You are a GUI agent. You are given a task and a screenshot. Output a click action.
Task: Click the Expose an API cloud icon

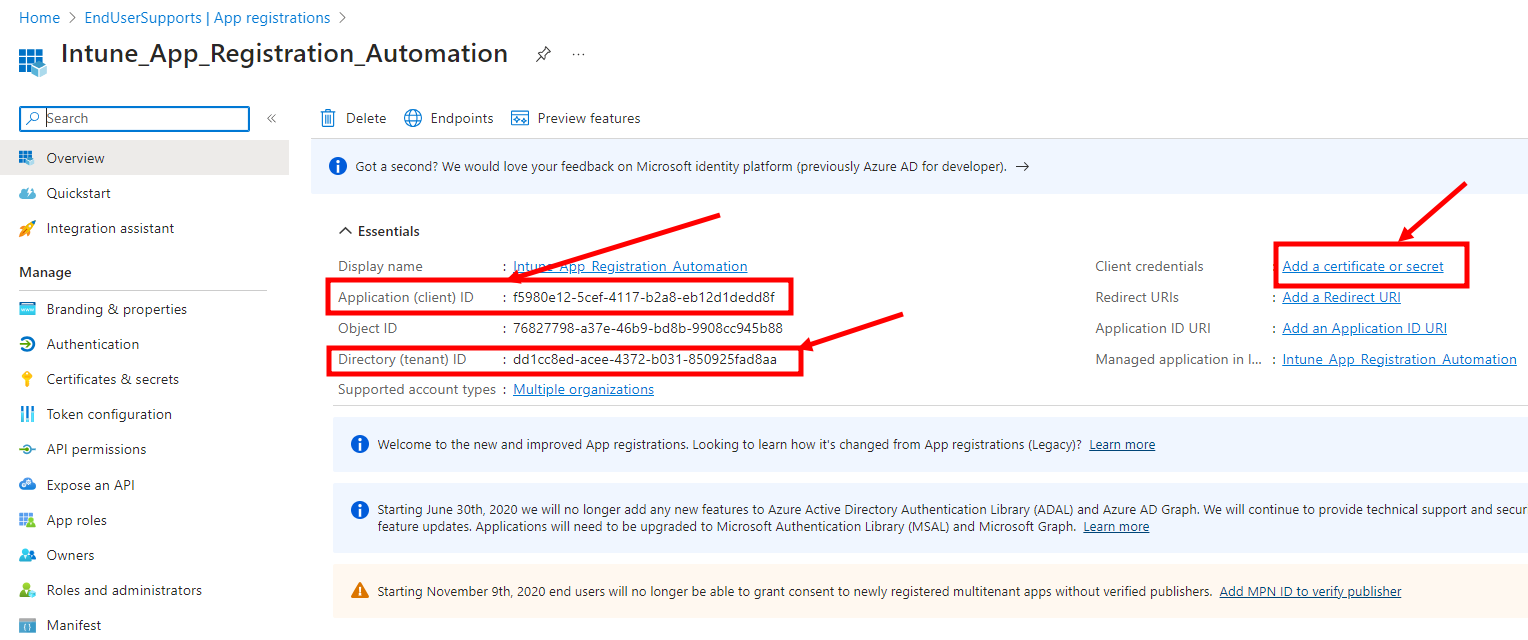(27, 485)
